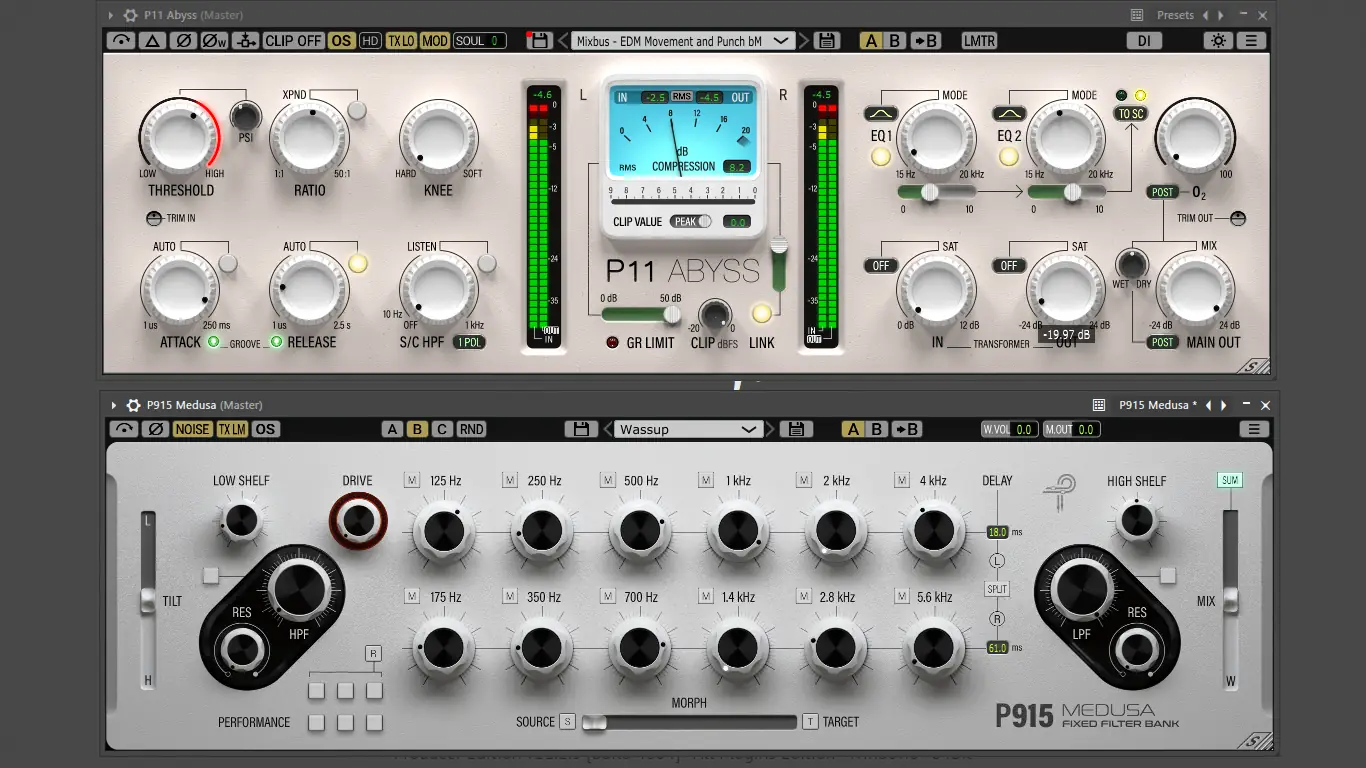Click the EQ2 gain slider
The width and height of the screenshot is (1366, 768).
[1067, 191]
